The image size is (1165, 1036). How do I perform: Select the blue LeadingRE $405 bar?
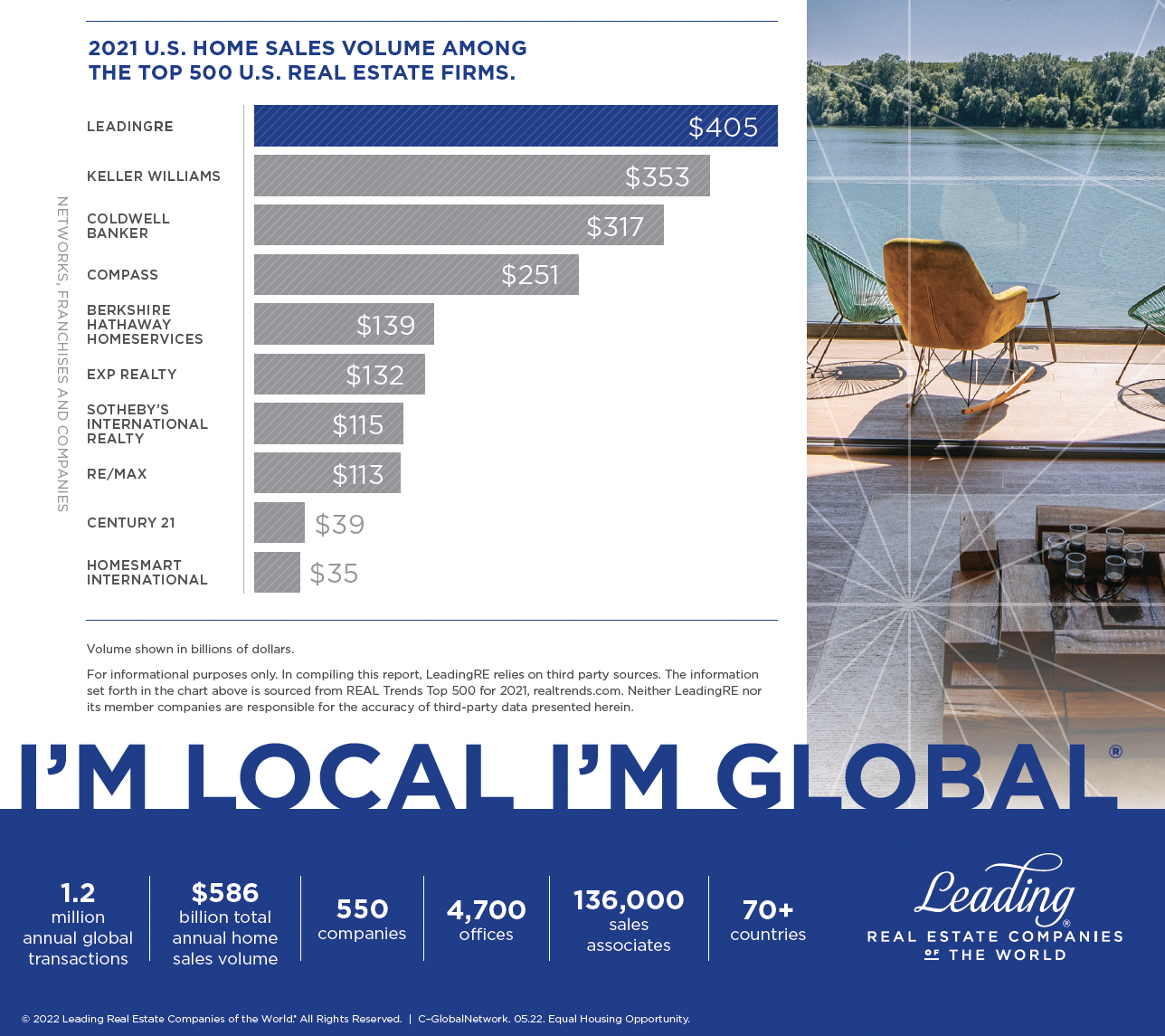(515, 126)
